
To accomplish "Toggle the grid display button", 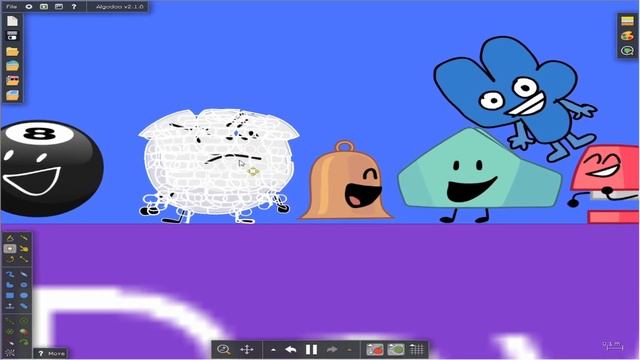I will coord(417,349).
